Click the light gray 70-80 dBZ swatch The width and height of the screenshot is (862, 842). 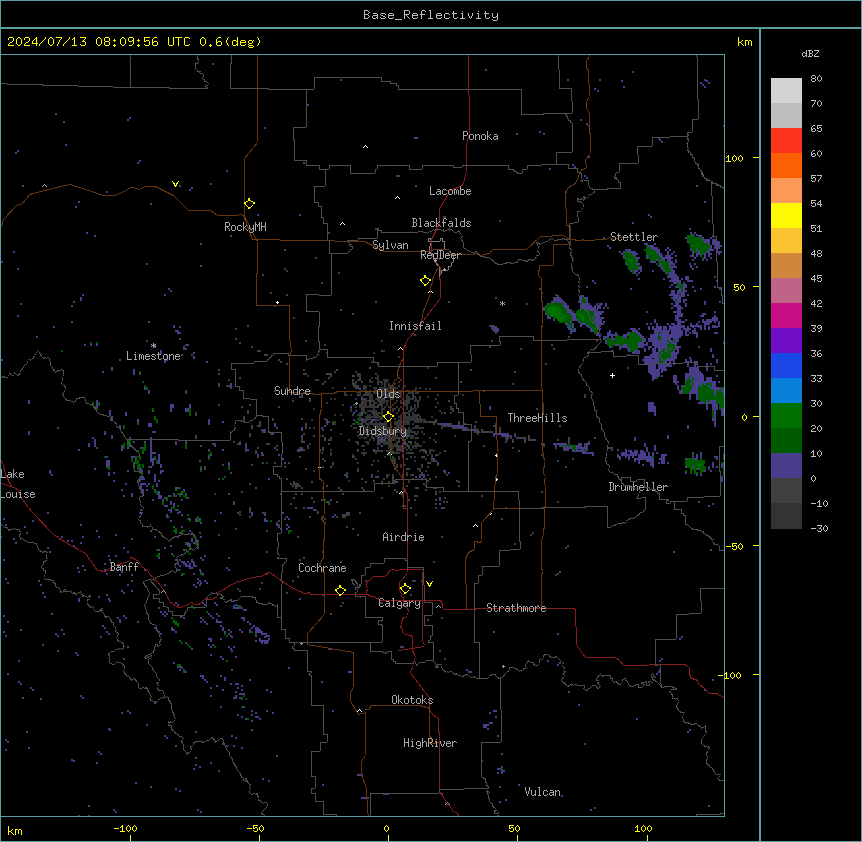(786, 91)
